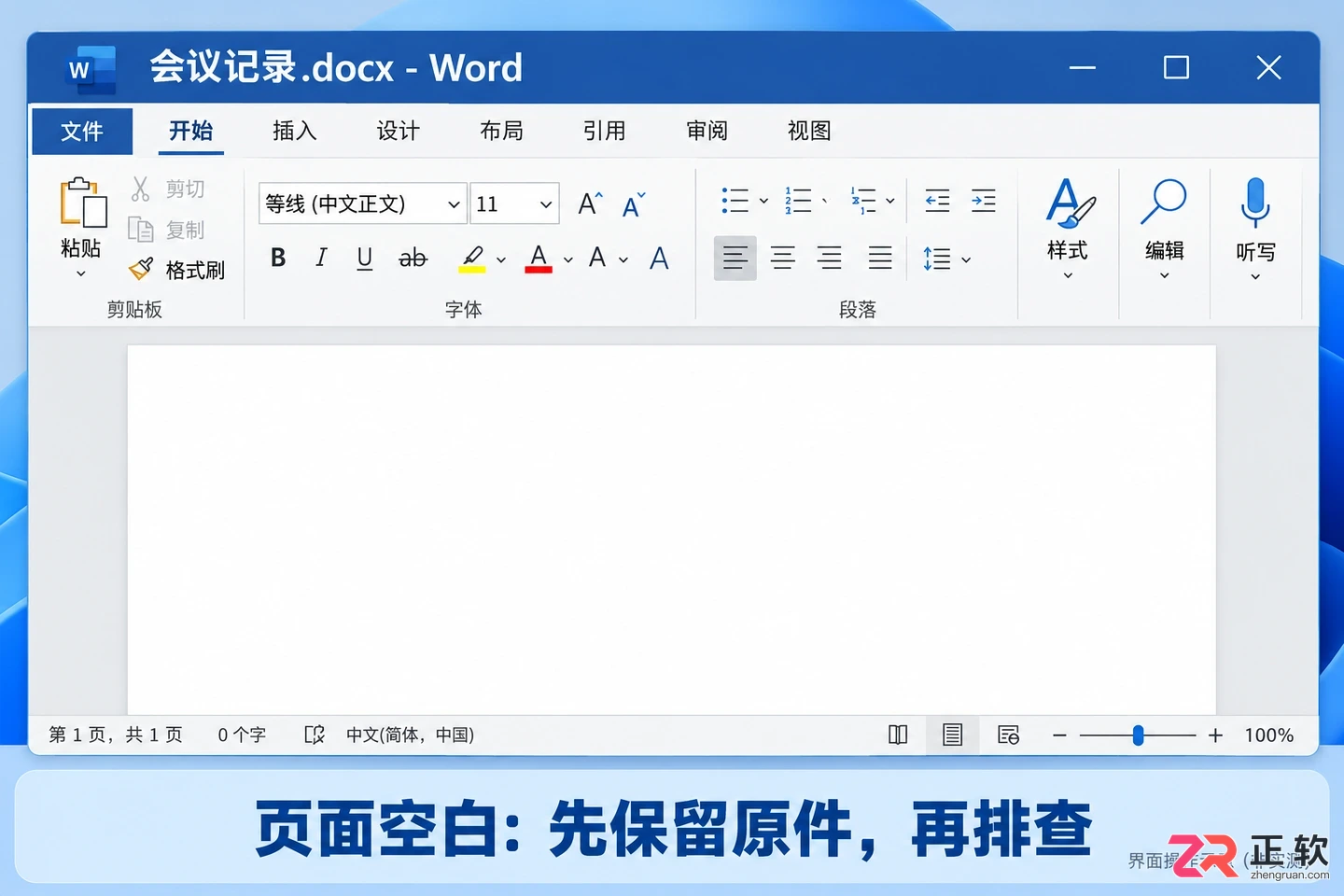Switch to the Home (开始) tab
The width and height of the screenshot is (1344, 896).
coord(191,132)
